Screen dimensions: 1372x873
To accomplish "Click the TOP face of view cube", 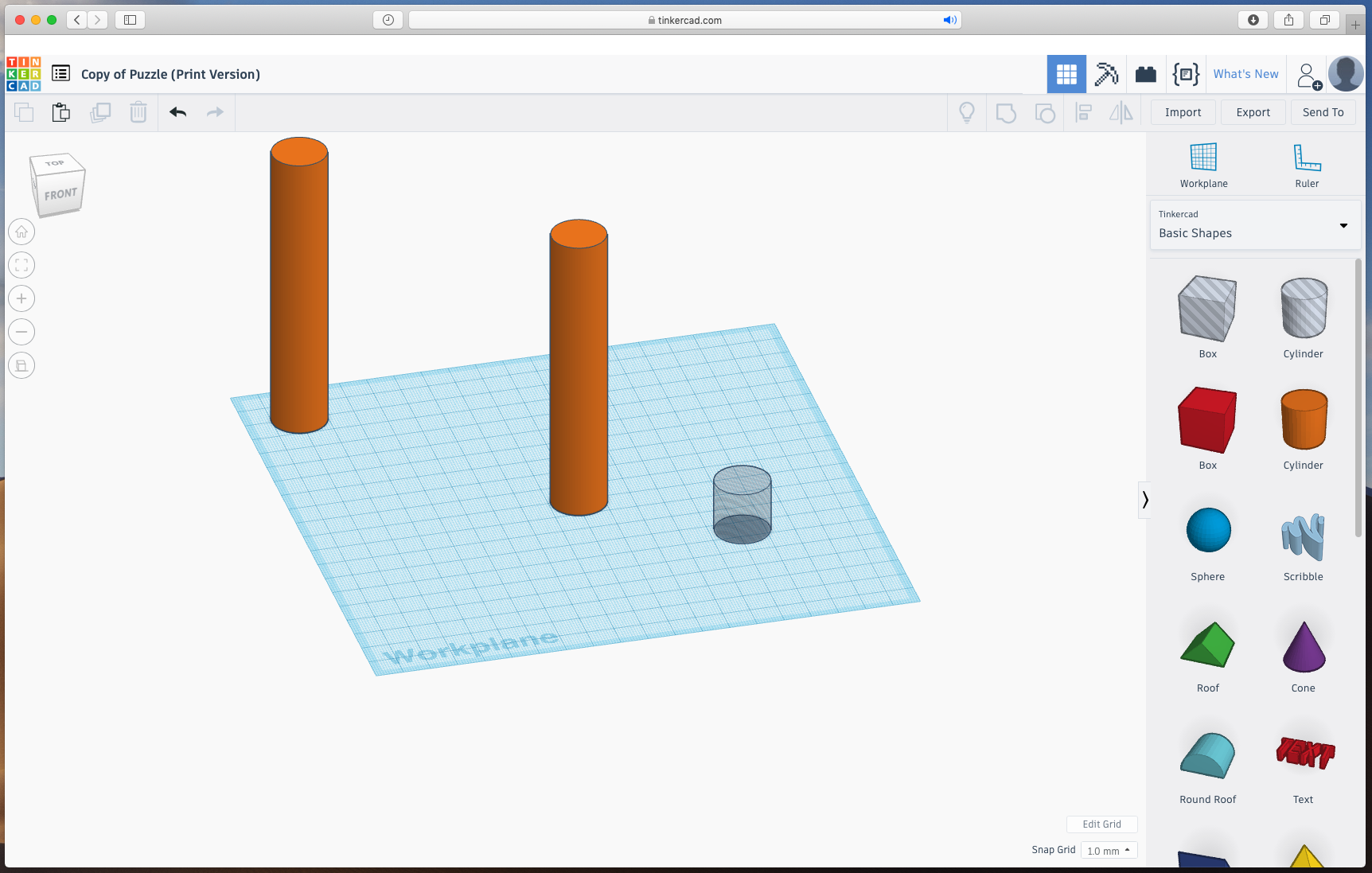I will (54, 163).
